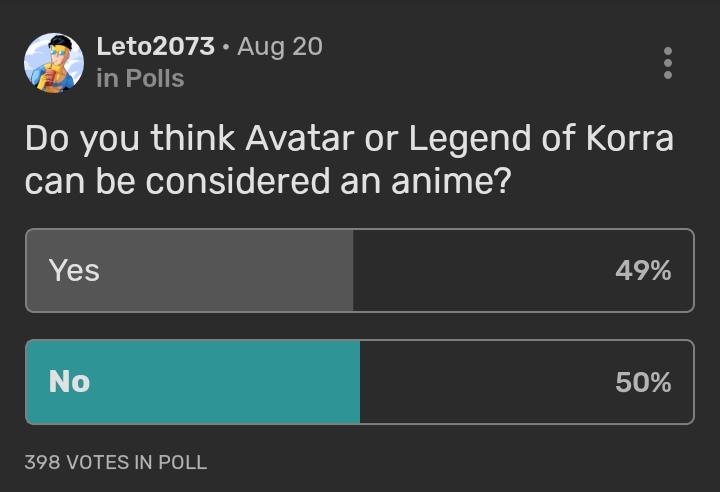Click Leto2073's profile avatar picture
Image resolution: width=720 pixels, height=492 pixels.
(53, 62)
